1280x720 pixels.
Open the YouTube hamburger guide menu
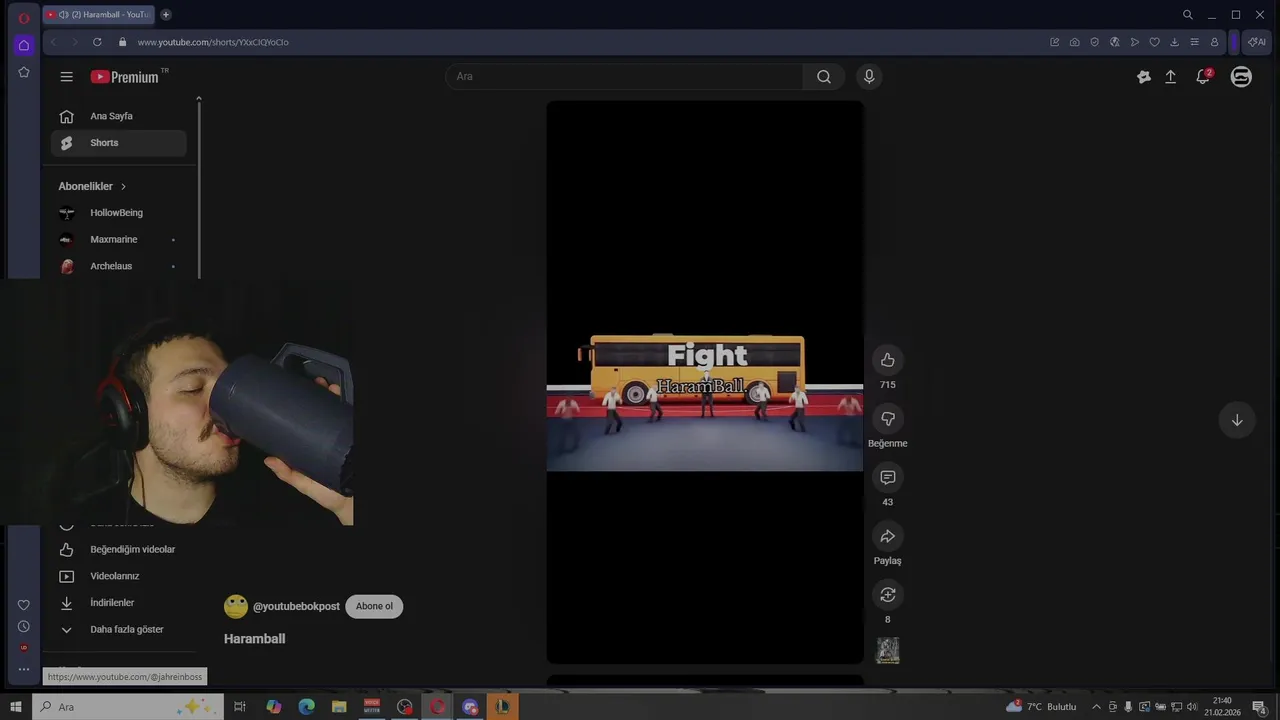coord(66,77)
